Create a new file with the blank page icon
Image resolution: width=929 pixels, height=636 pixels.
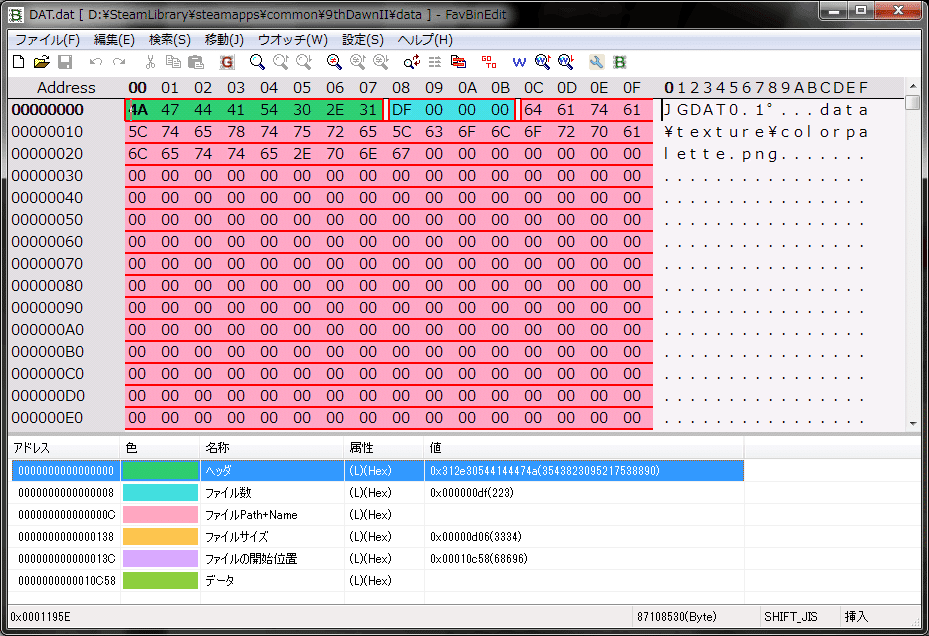18,62
